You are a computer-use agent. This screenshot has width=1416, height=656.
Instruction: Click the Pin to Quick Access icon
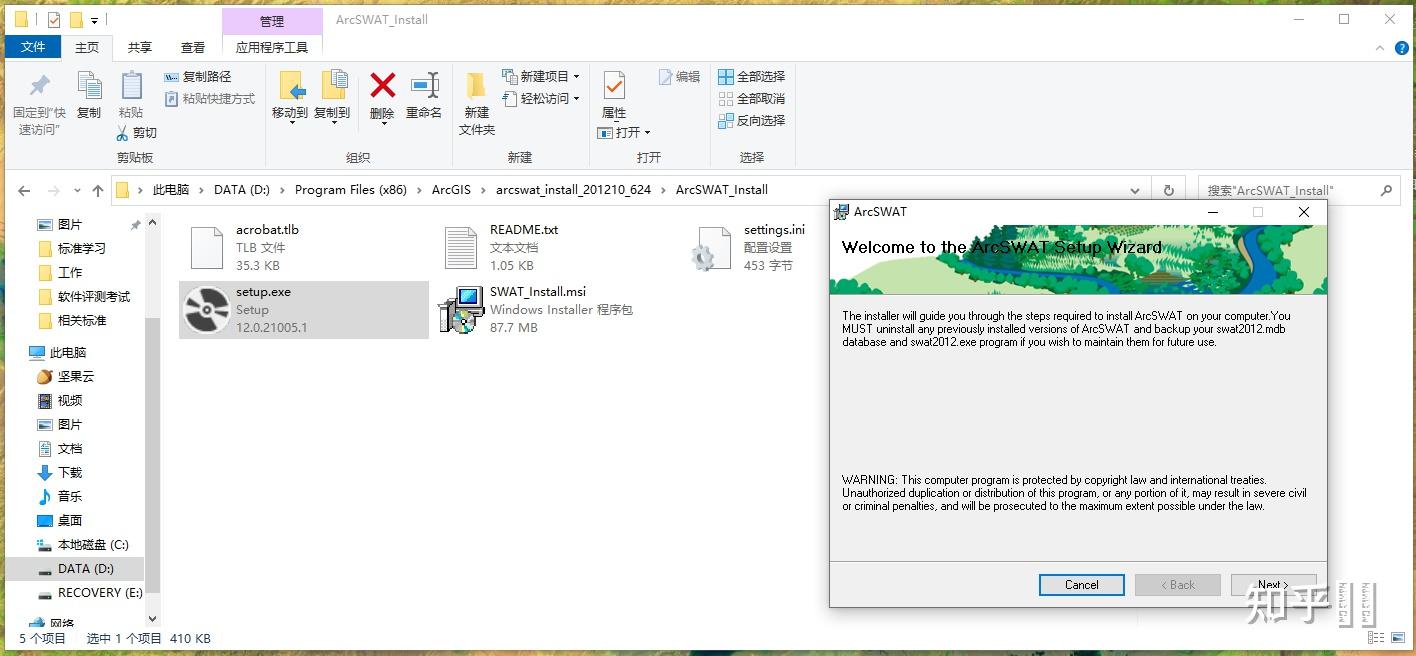(39, 86)
